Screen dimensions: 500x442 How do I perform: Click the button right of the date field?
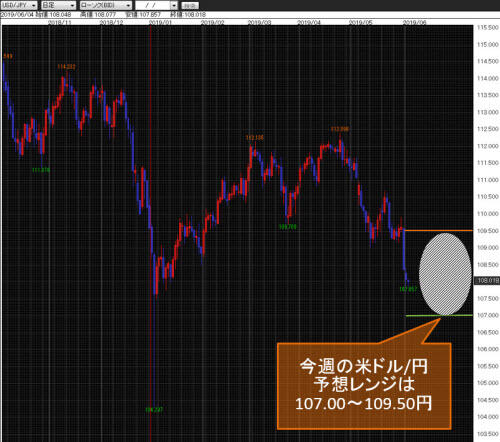(x=190, y=6)
